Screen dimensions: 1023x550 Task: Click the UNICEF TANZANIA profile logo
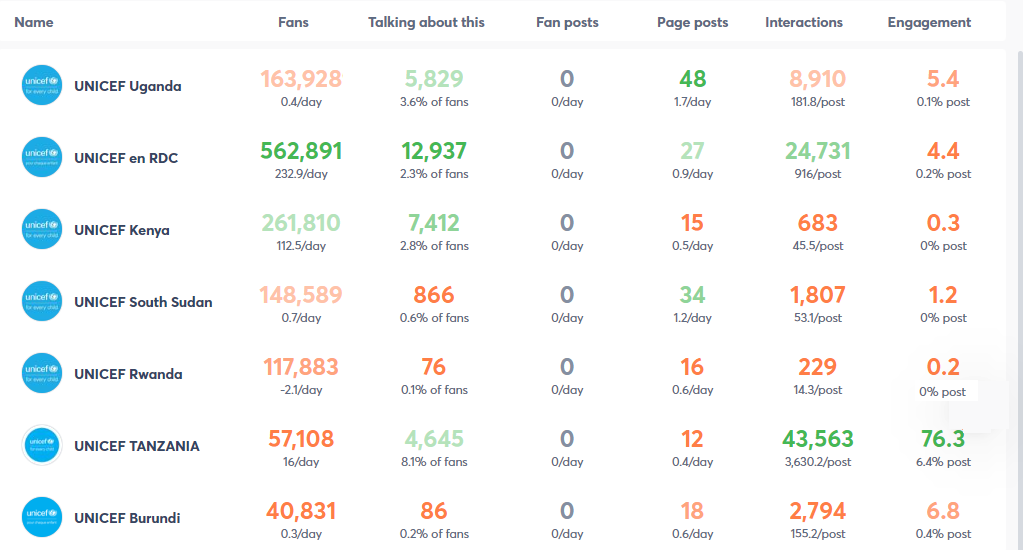tap(42, 445)
